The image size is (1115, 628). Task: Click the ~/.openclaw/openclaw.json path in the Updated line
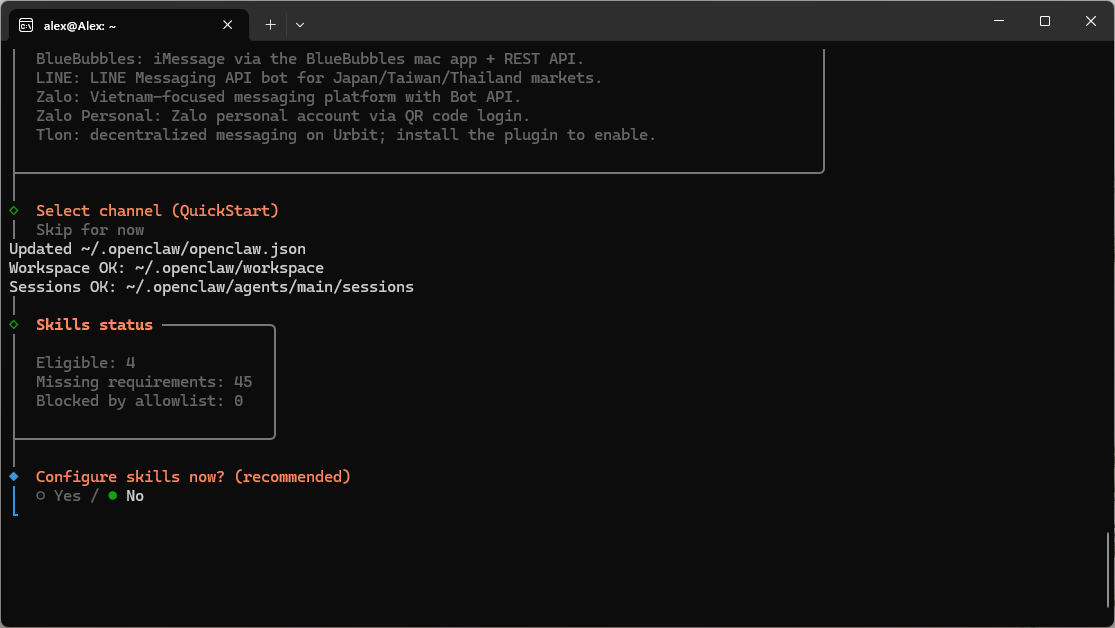[x=193, y=249]
